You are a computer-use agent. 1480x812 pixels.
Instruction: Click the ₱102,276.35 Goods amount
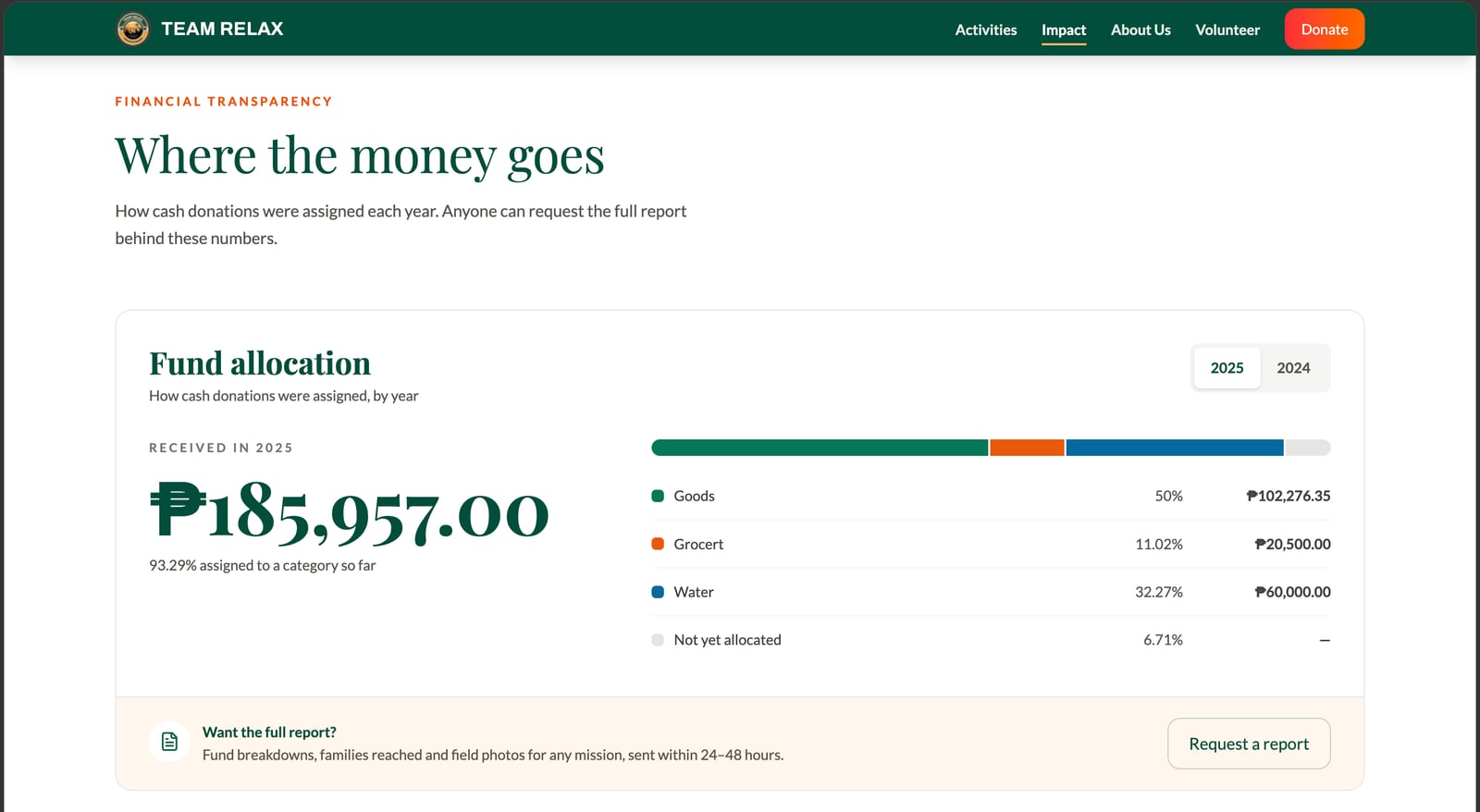1288,496
